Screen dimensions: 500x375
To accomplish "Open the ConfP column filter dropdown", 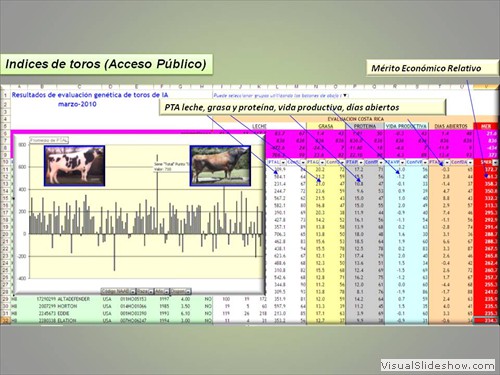I will (x=381, y=162).
